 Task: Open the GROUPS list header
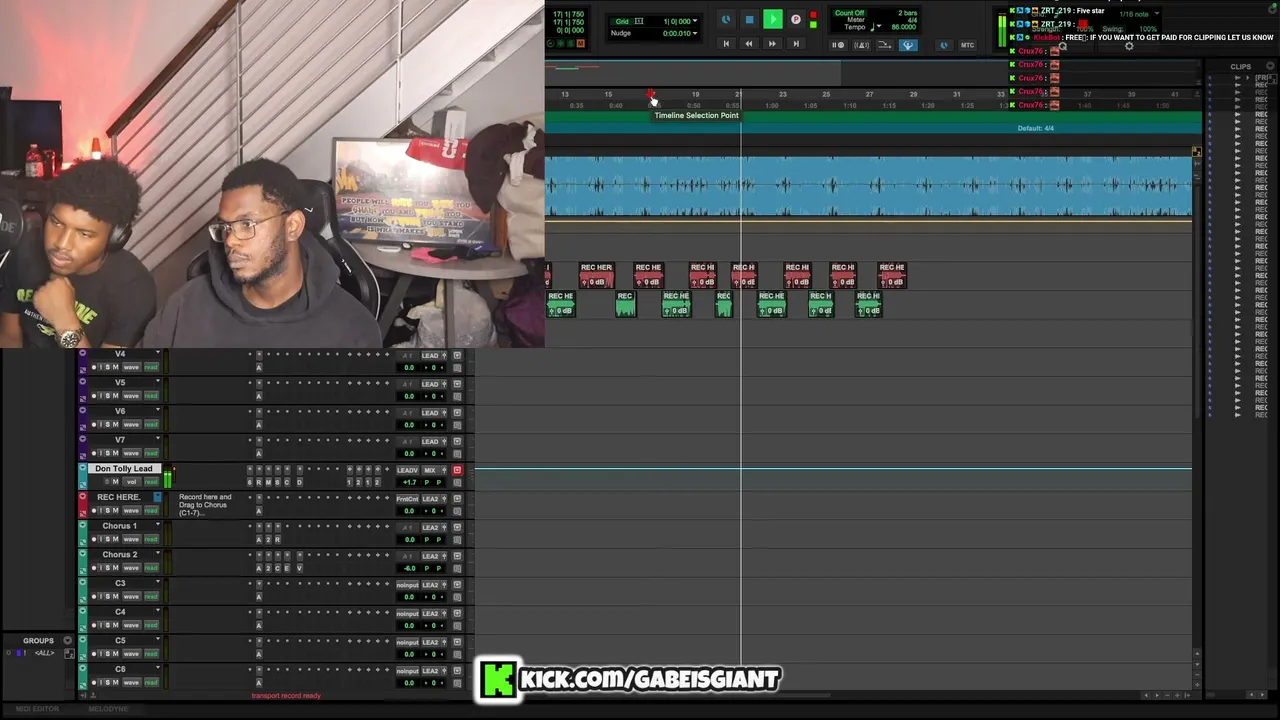[x=39, y=641]
